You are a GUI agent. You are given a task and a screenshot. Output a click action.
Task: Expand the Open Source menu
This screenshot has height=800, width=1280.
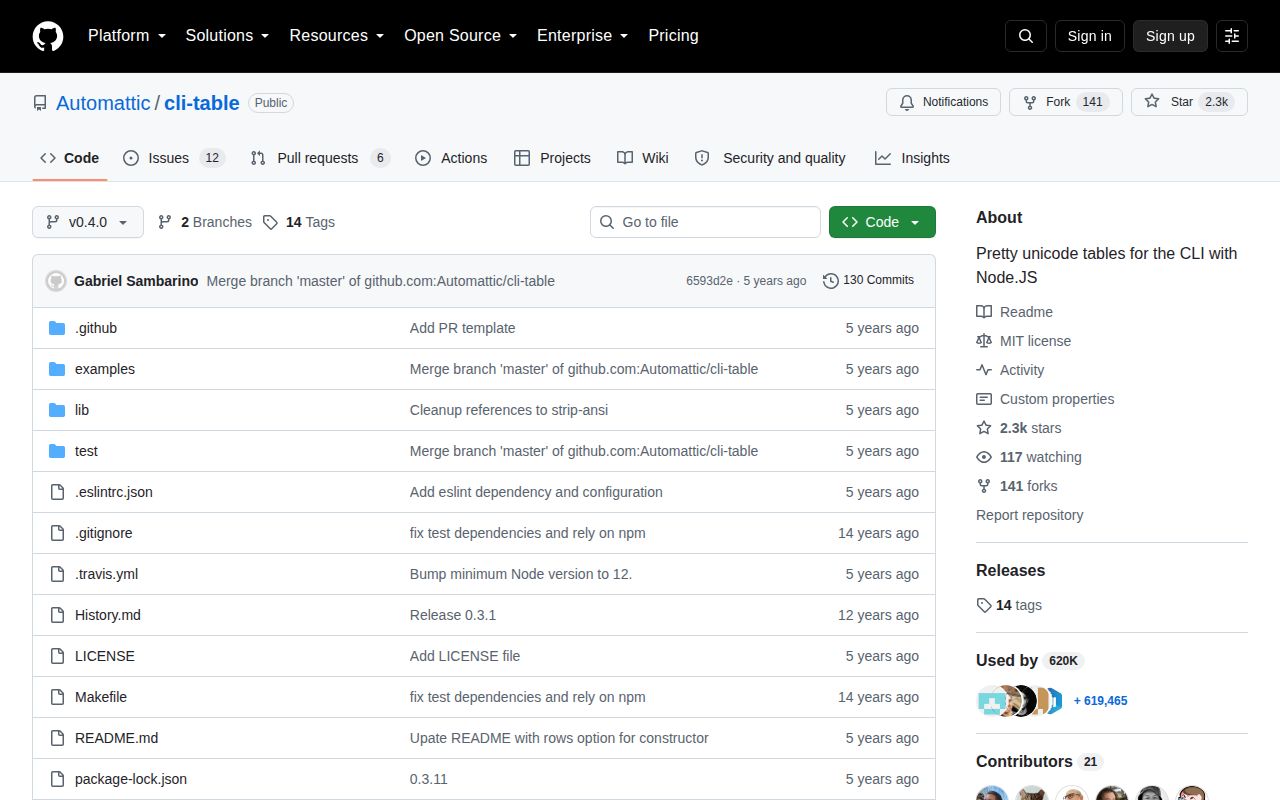tap(460, 35)
